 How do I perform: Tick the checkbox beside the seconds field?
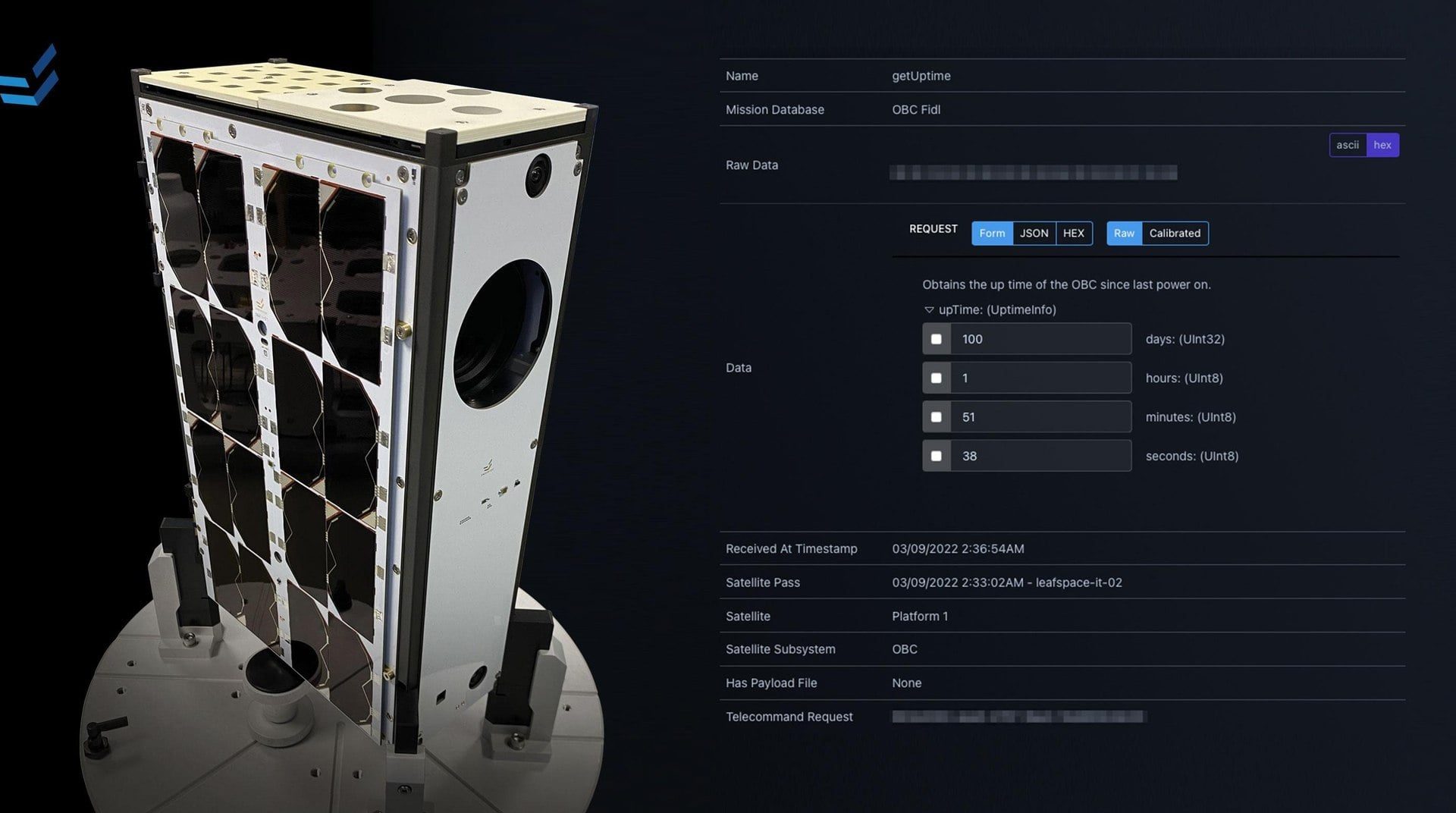937,456
